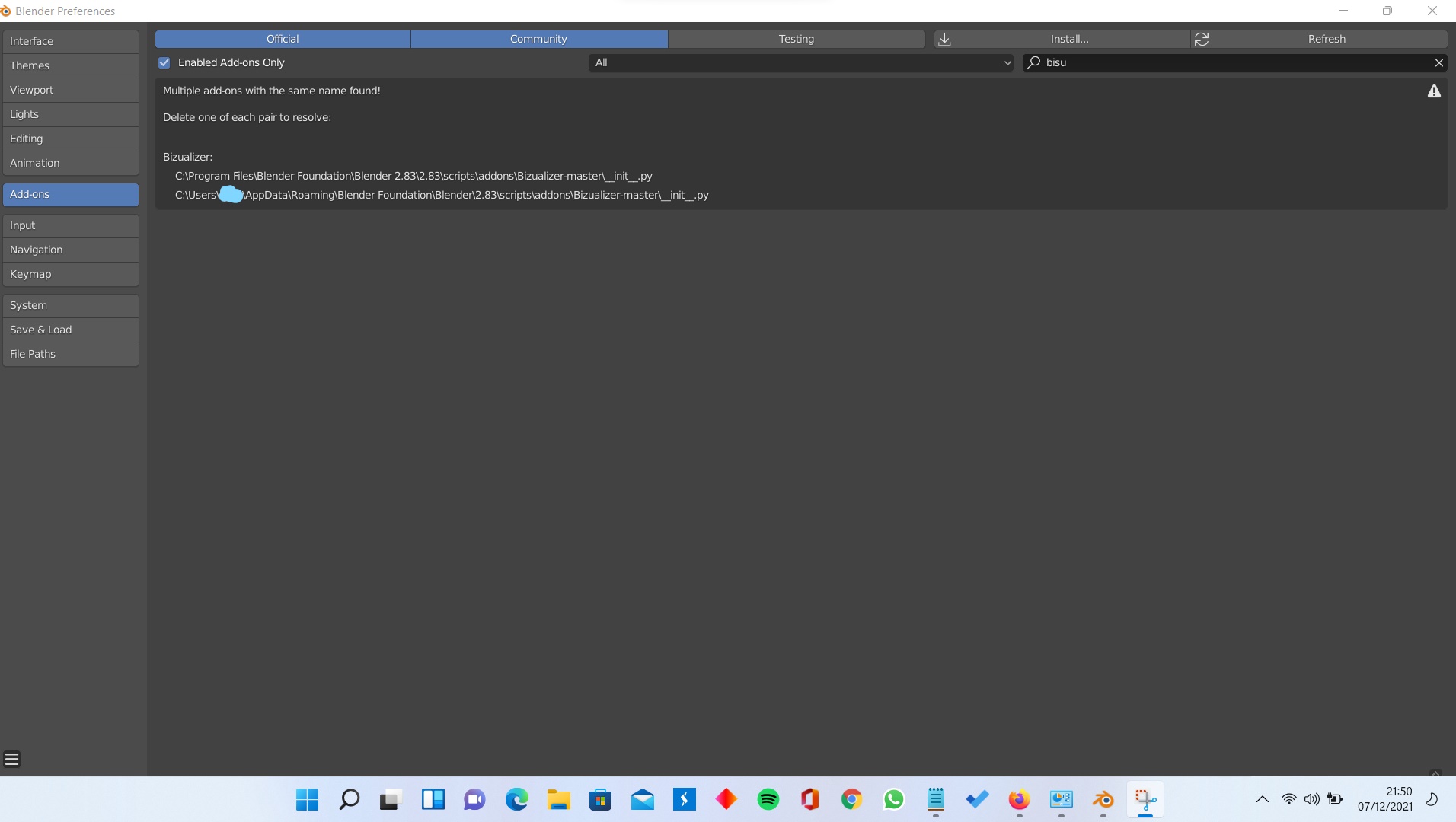Open Spotify from the taskbar
The image size is (1456, 822).
768,799
